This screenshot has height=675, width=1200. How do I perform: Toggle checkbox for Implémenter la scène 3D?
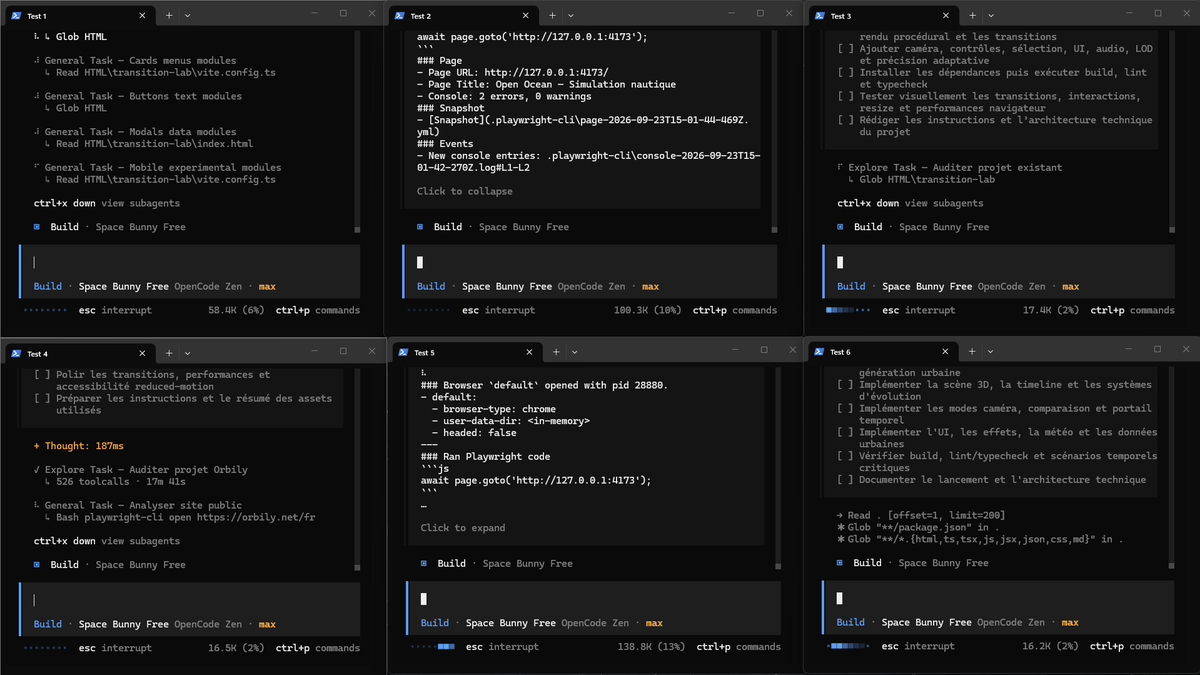point(846,385)
